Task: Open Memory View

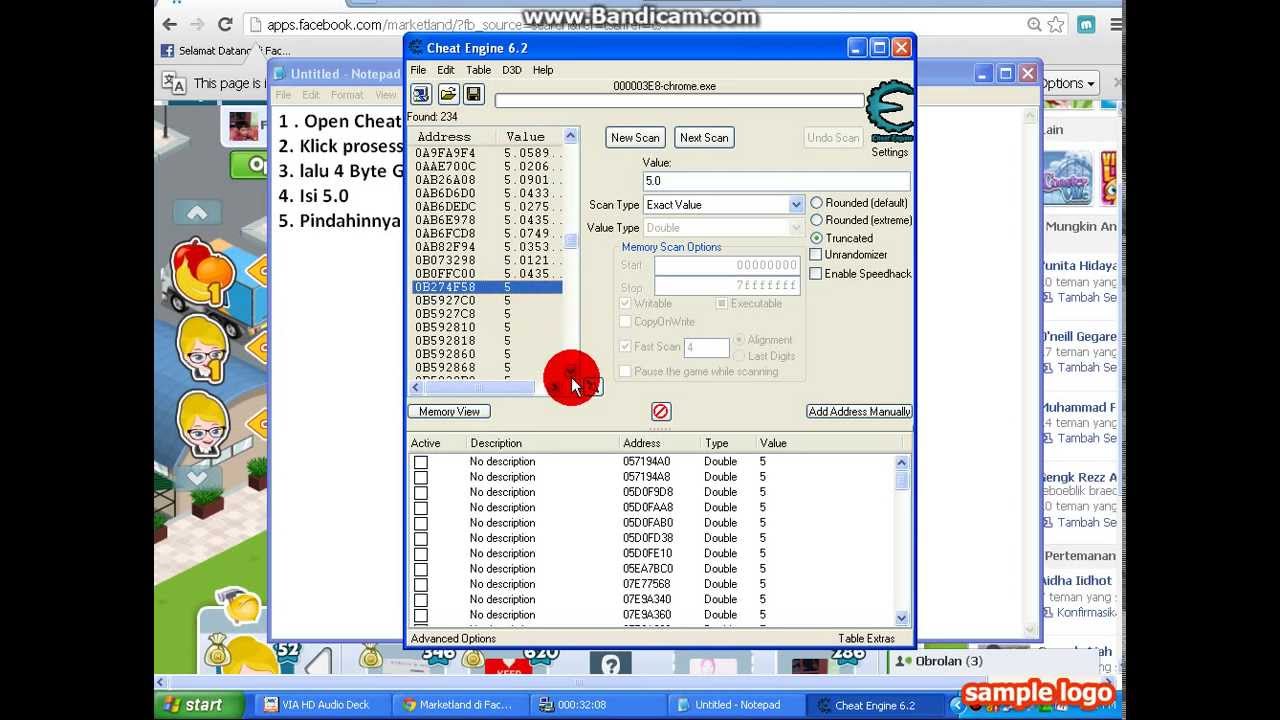Action: pos(449,411)
